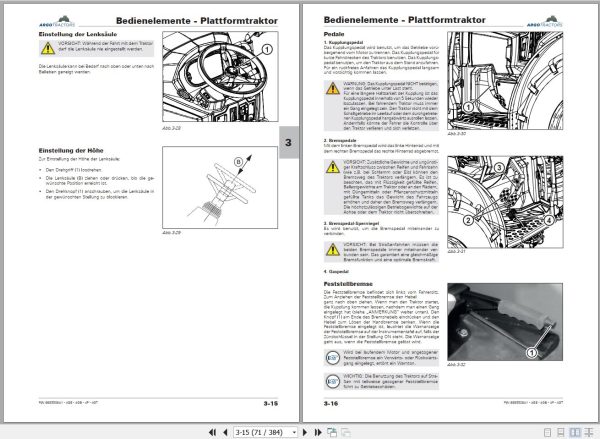Go to the previous page

pos(225,432)
